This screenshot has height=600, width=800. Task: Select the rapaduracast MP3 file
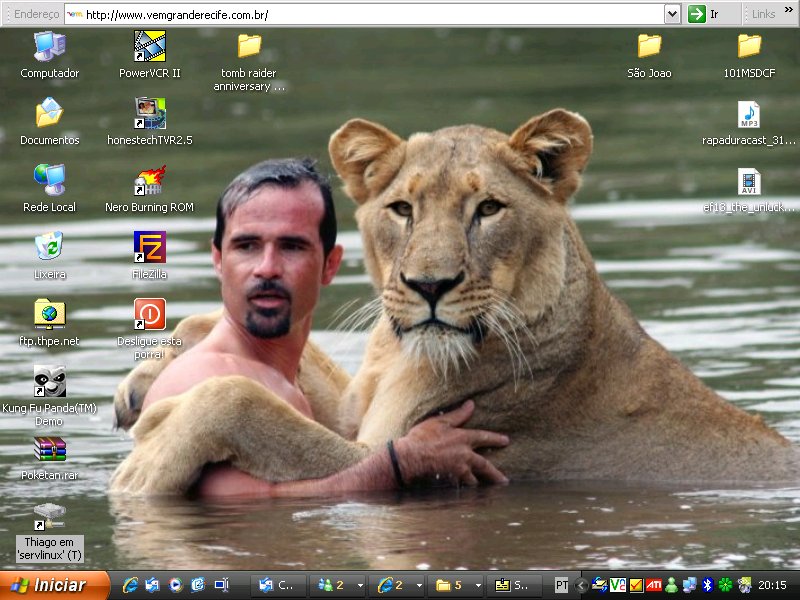(749, 114)
